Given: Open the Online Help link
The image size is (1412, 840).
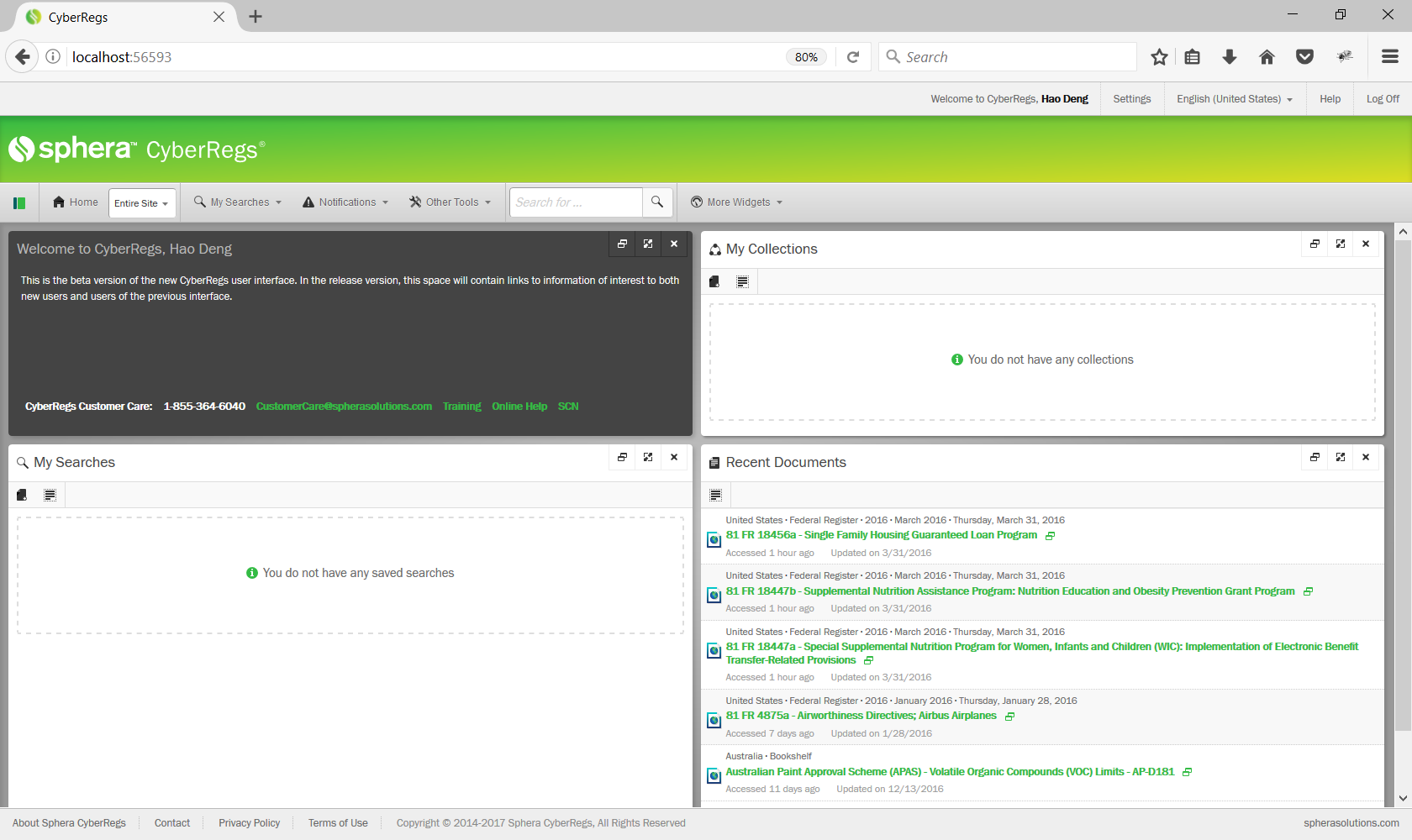Looking at the screenshot, I should [x=519, y=407].
